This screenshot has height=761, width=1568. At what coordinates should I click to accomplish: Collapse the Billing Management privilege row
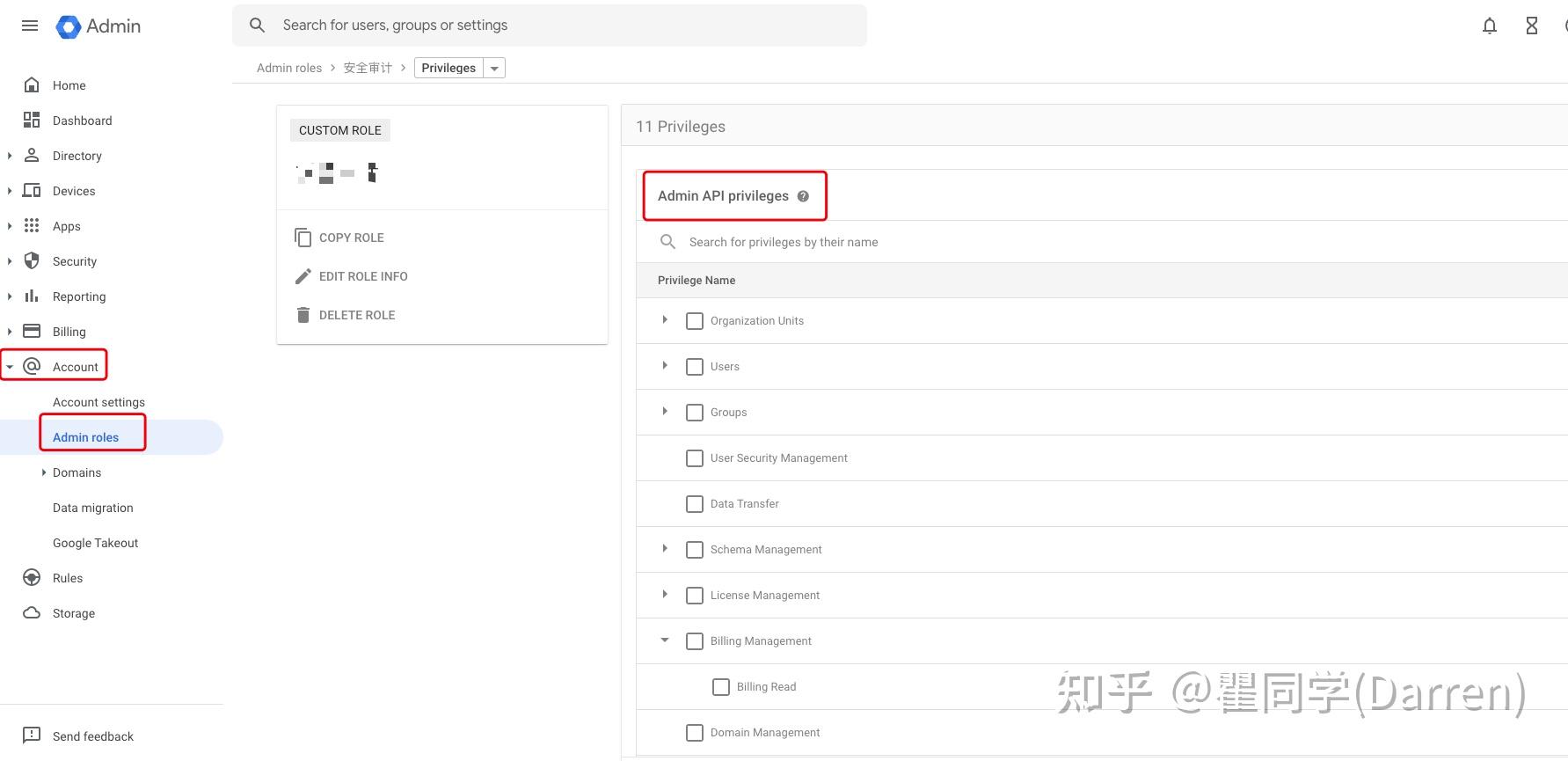coord(665,640)
